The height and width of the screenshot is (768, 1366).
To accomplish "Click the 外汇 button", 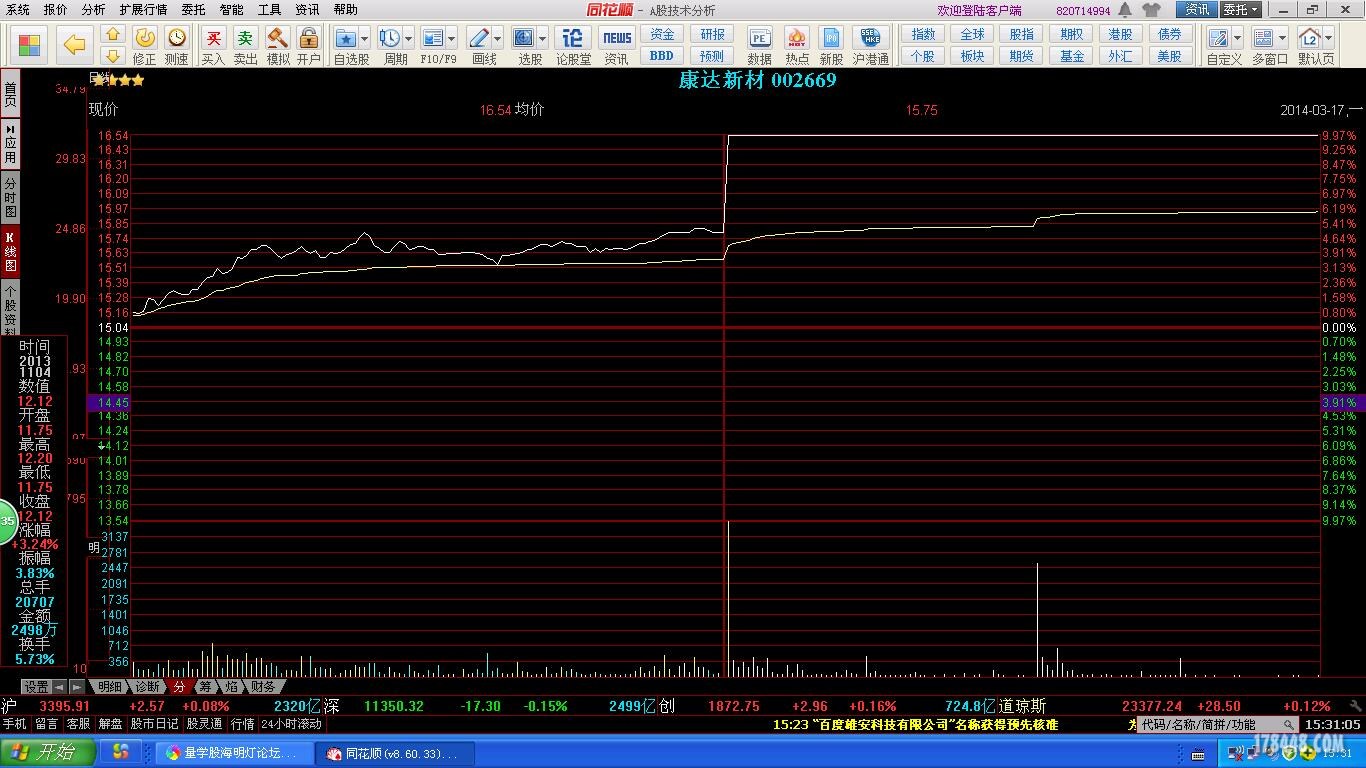I will click(1120, 56).
